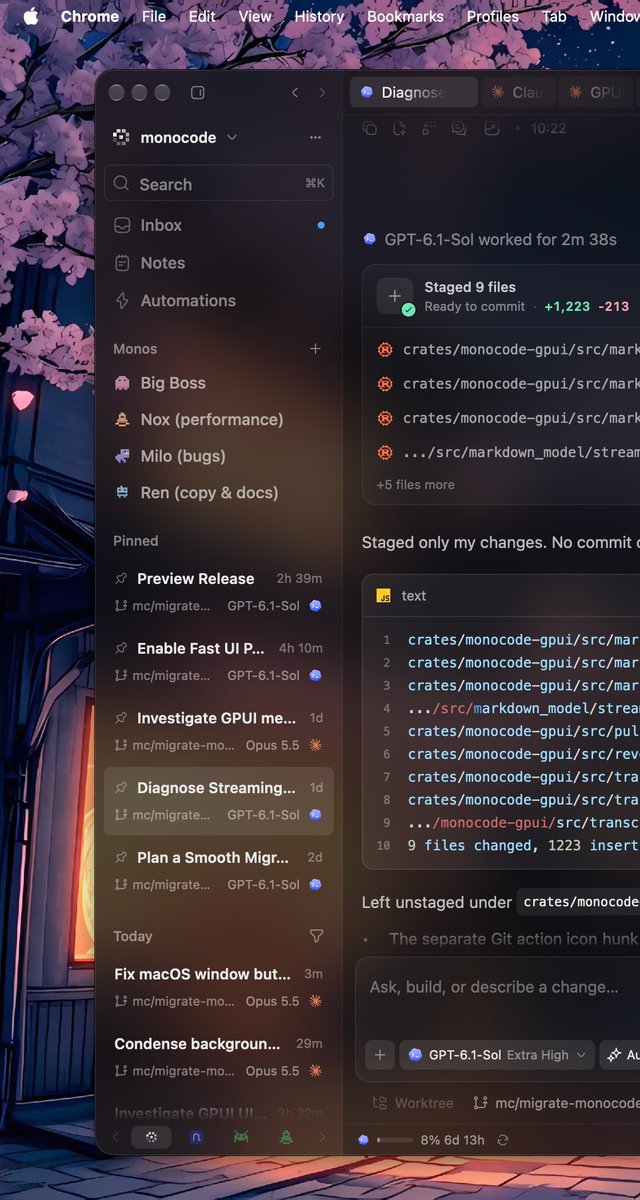Add a new Mono with the plus
The width and height of the screenshot is (640, 1200).
[x=316, y=348]
